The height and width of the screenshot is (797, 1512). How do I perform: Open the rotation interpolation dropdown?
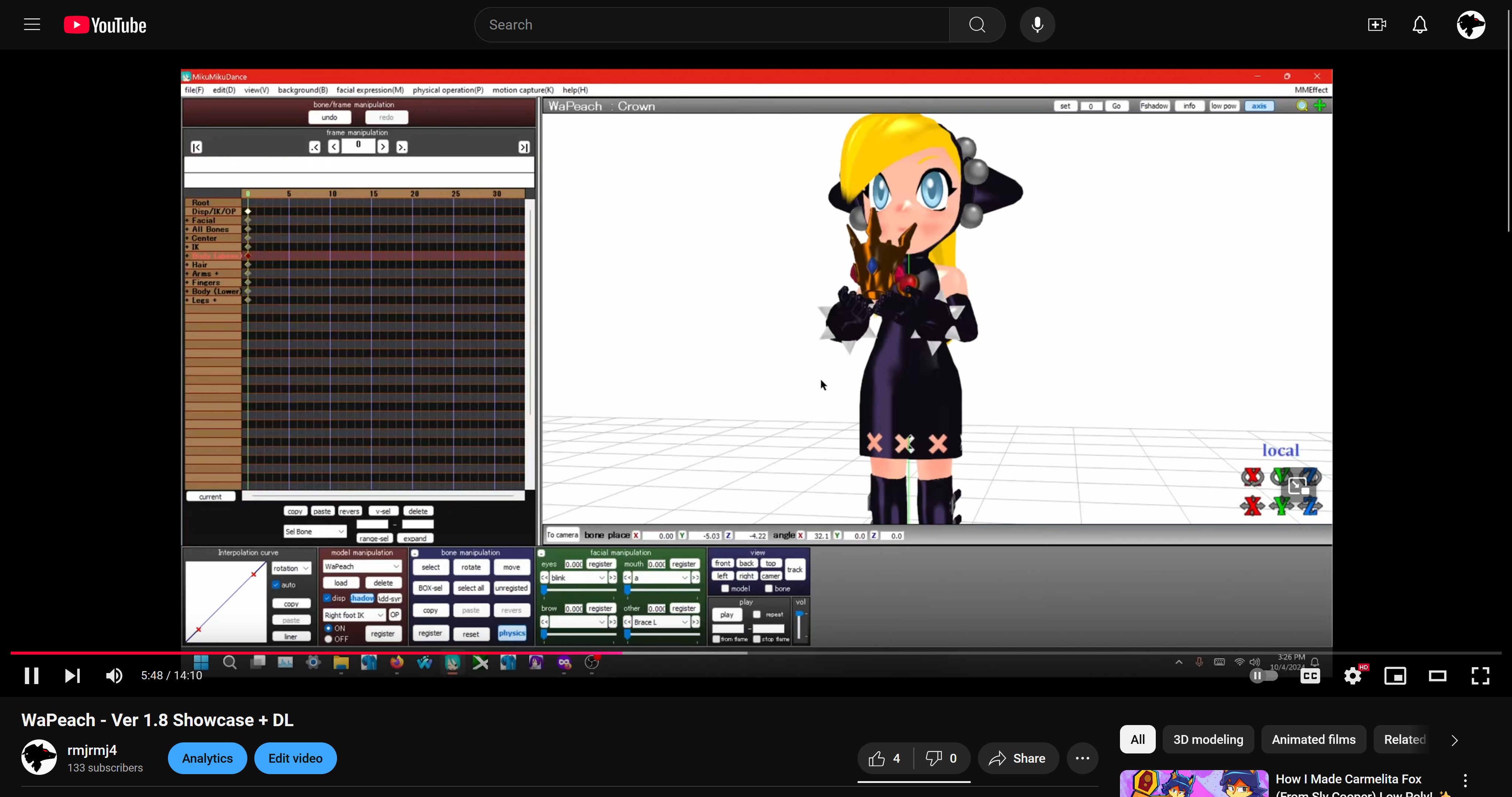tap(291, 568)
